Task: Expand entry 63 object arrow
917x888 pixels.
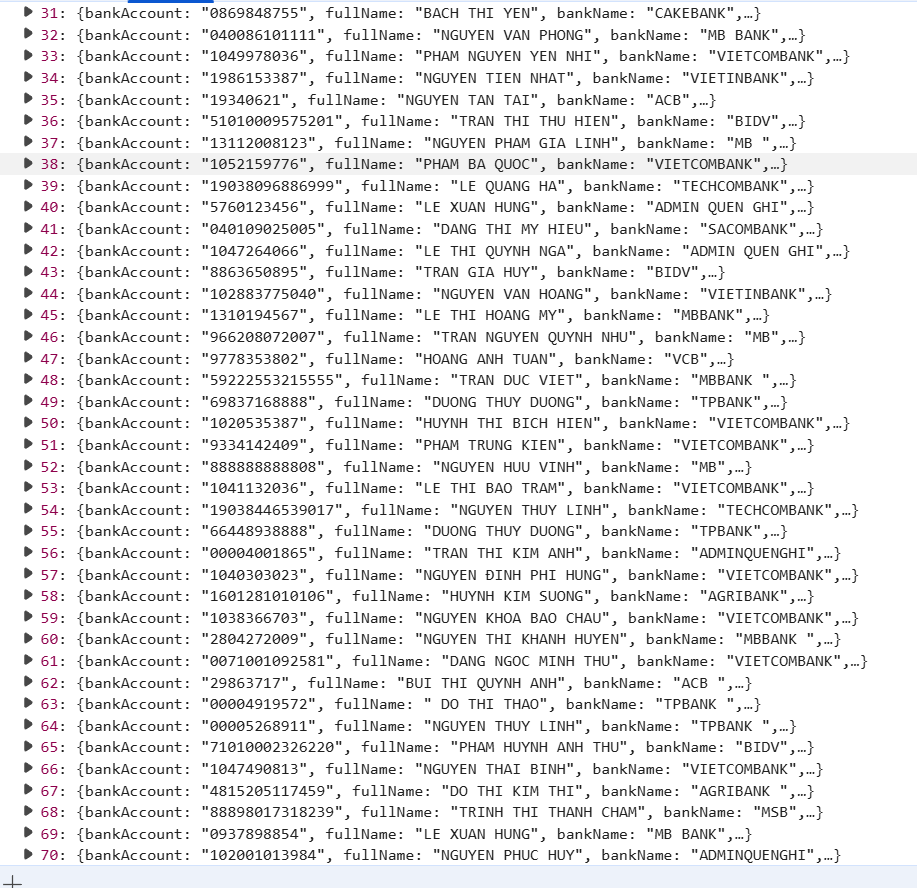Action: (27, 703)
